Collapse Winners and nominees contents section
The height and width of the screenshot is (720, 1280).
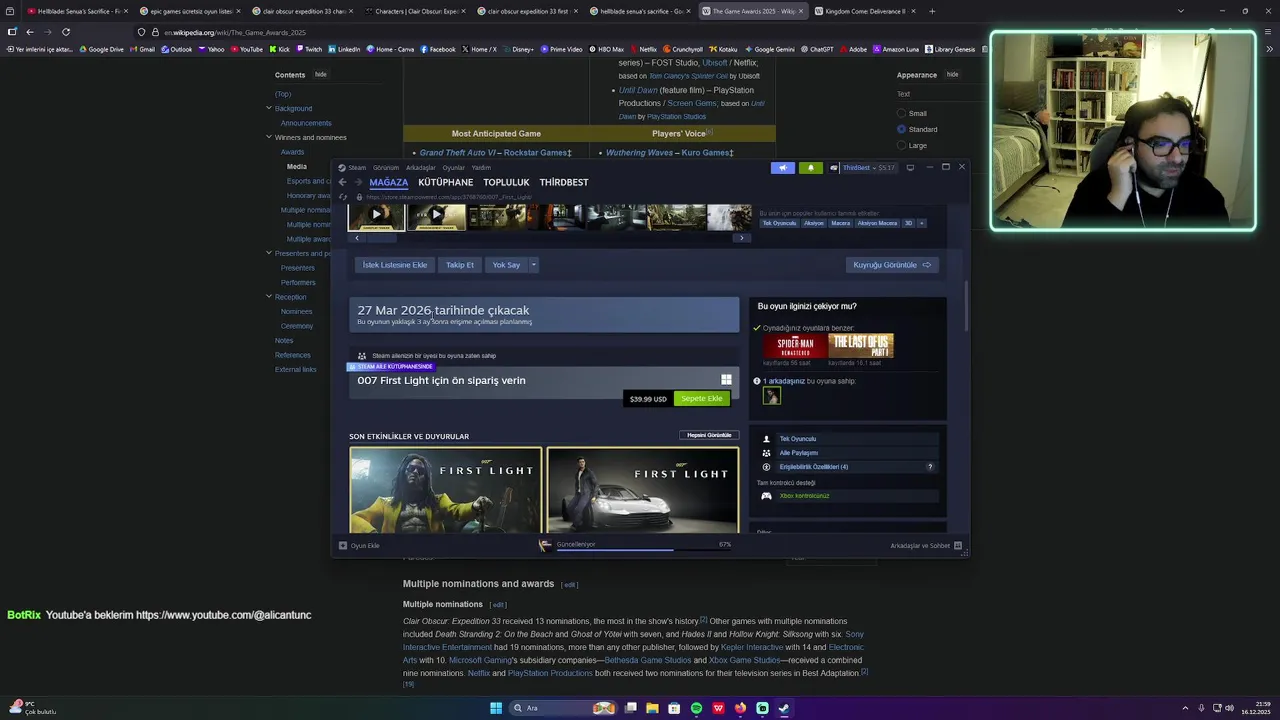click(x=269, y=137)
